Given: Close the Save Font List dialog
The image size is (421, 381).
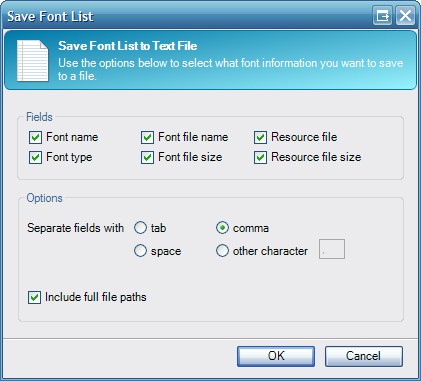Looking at the screenshot, I should [x=405, y=16].
